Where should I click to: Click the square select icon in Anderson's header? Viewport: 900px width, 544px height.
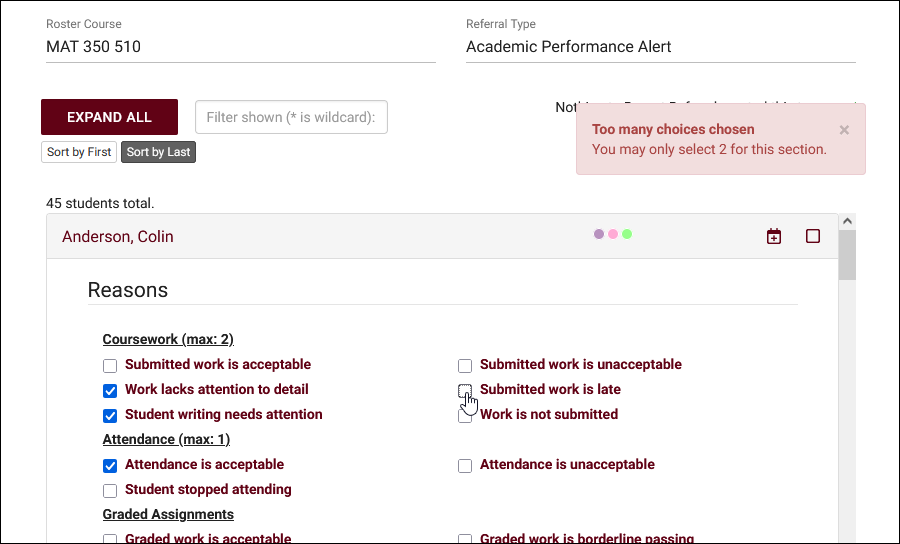pos(813,237)
